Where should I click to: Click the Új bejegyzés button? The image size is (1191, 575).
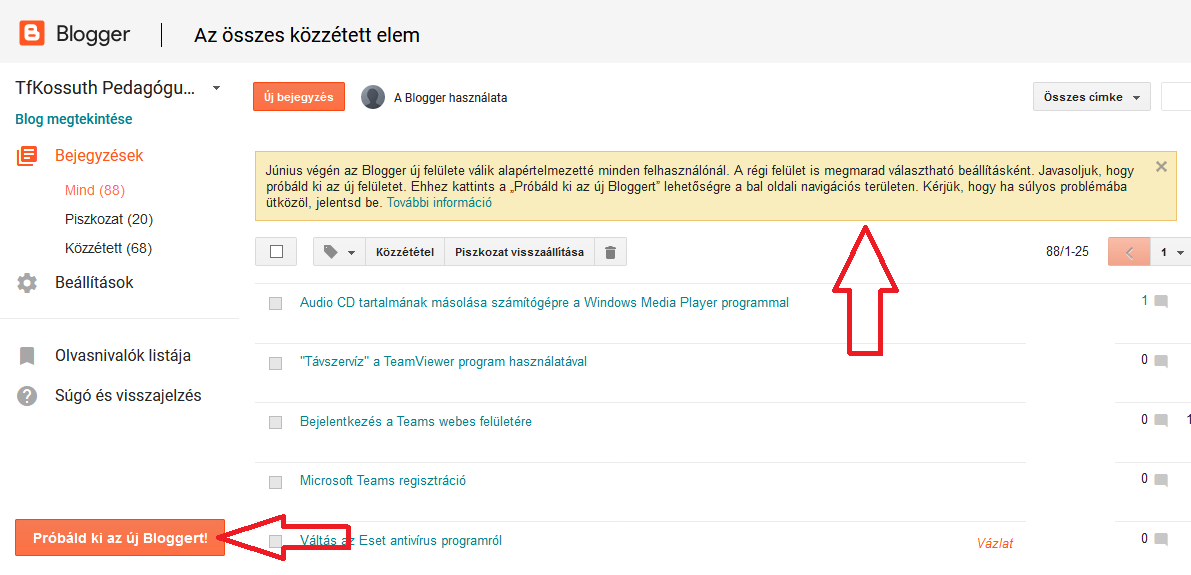(299, 97)
